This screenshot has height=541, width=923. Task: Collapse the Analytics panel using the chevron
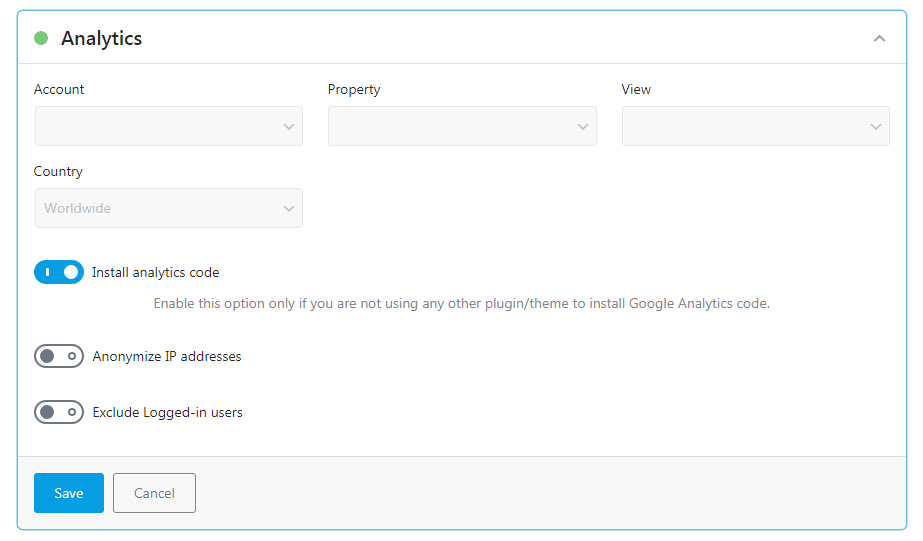(879, 39)
